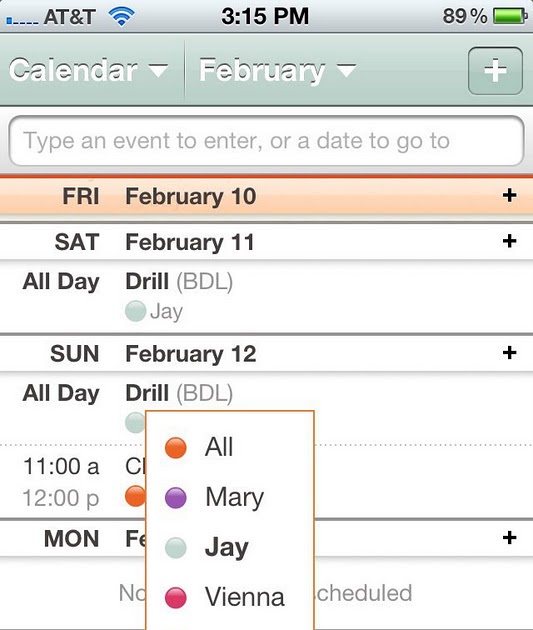This screenshot has height=630, width=533.
Task: Focus the event entry text field
Action: [x=266, y=141]
